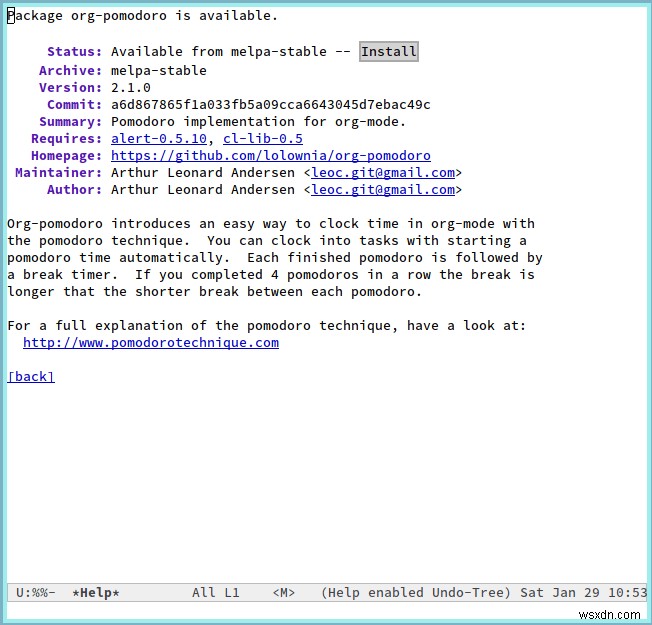Screen dimensions: 652x625
Task: Click summary text 'Pomodoro implementation for org-mode.'
Action: click(x=259, y=122)
